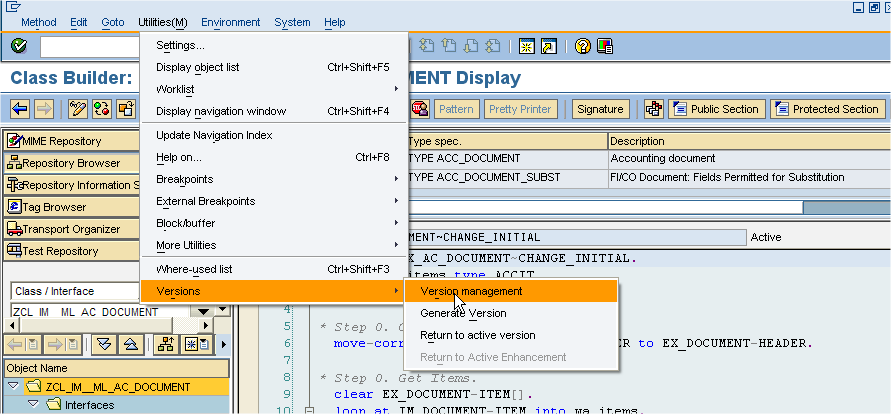Click the Pretty Printer button

pyautogui.click(x=520, y=109)
